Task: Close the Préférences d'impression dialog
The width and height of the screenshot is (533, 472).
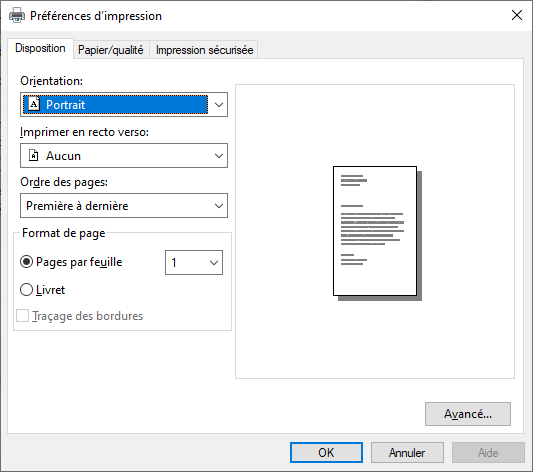Action: coord(517,15)
